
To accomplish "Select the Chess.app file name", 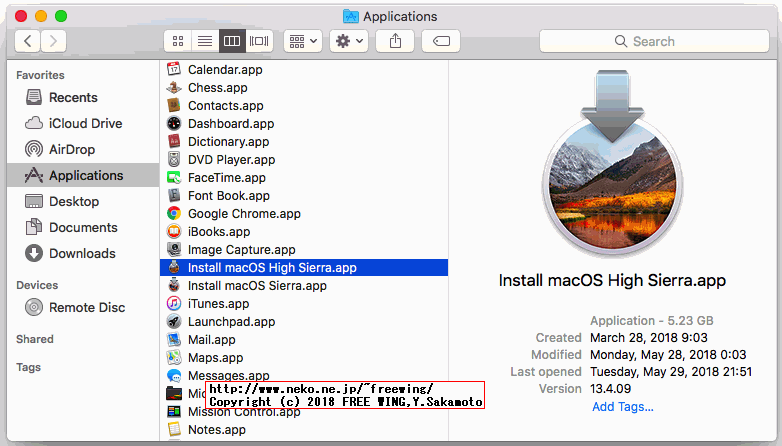I will [217, 88].
